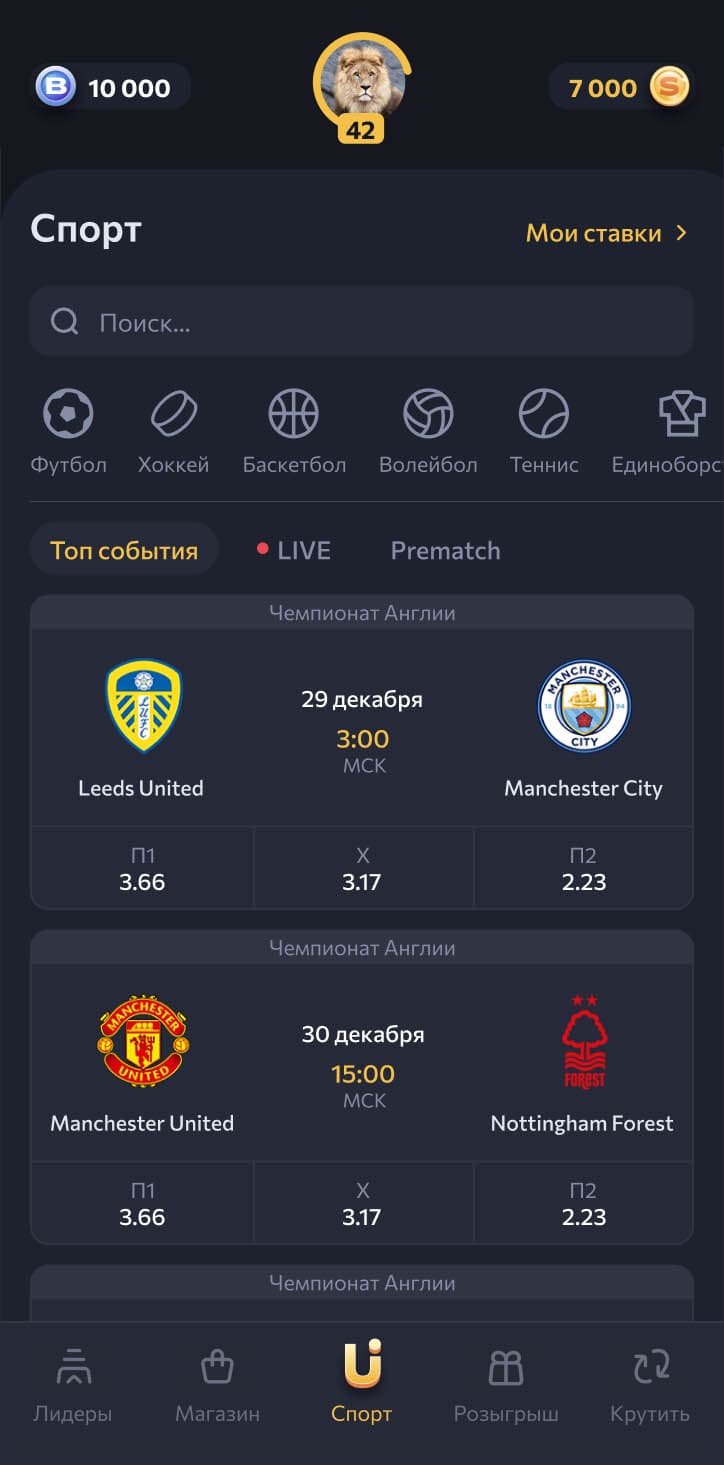Choose the Volleyball sport icon
The height and width of the screenshot is (1465, 724).
(428, 413)
